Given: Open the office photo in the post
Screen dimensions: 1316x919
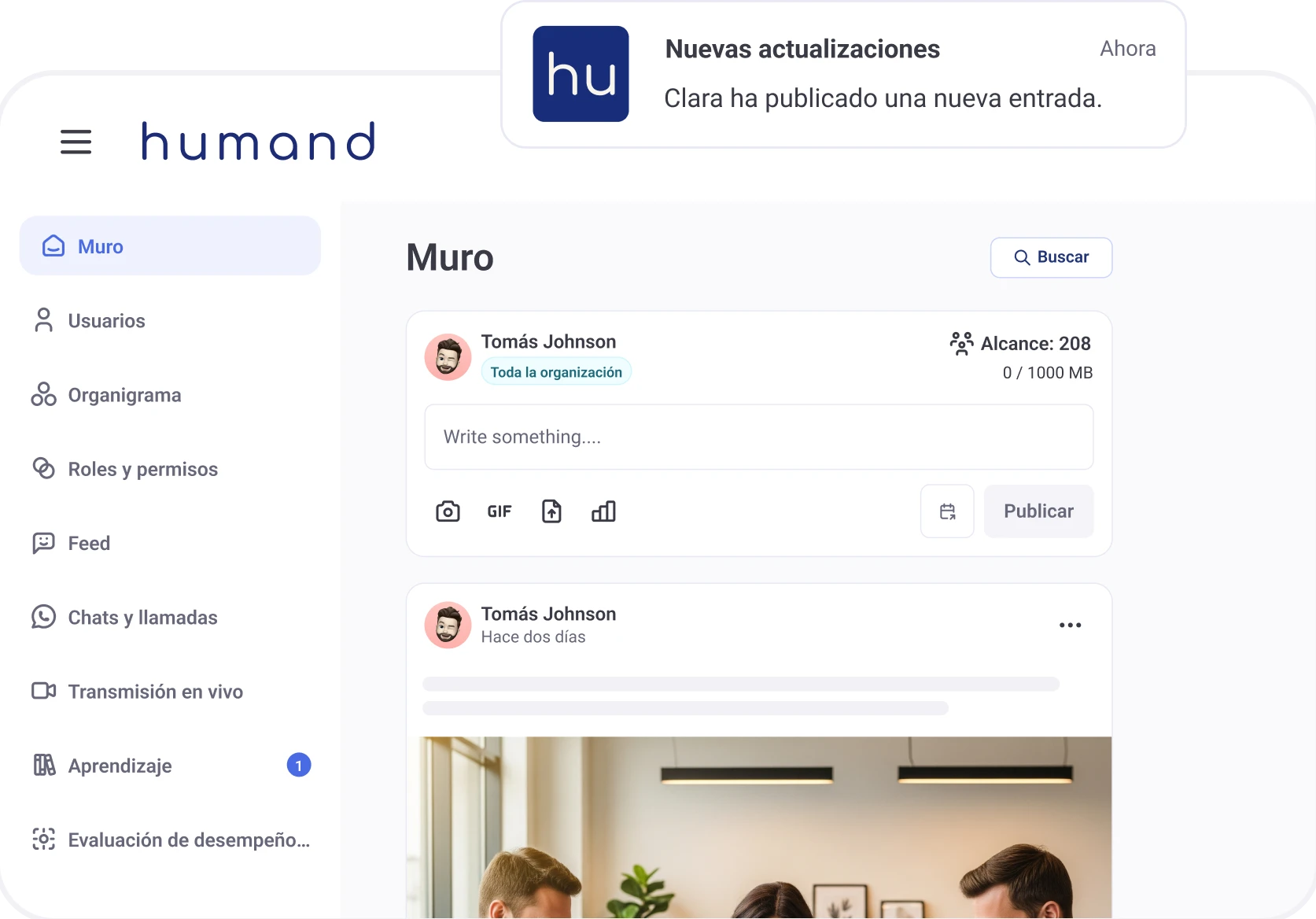Looking at the screenshot, I should pos(759,827).
